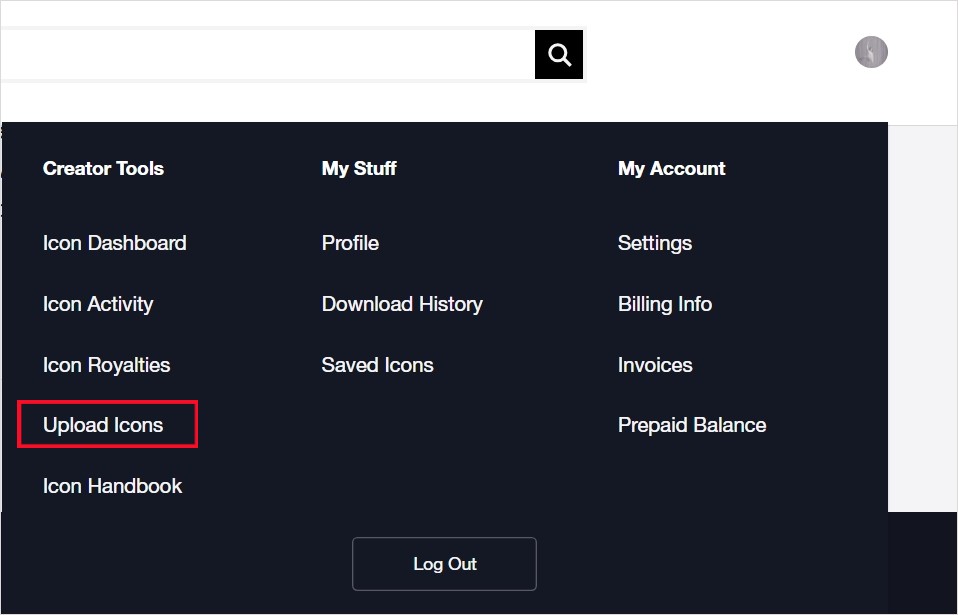Open Saved Icons list
The height and width of the screenshot is (615, 958).
coord(378,365)
